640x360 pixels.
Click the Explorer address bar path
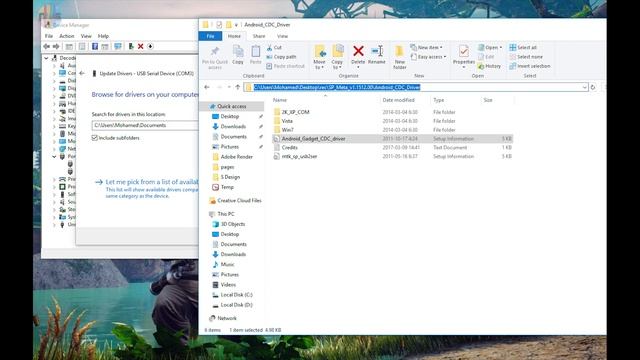(416, 87)
